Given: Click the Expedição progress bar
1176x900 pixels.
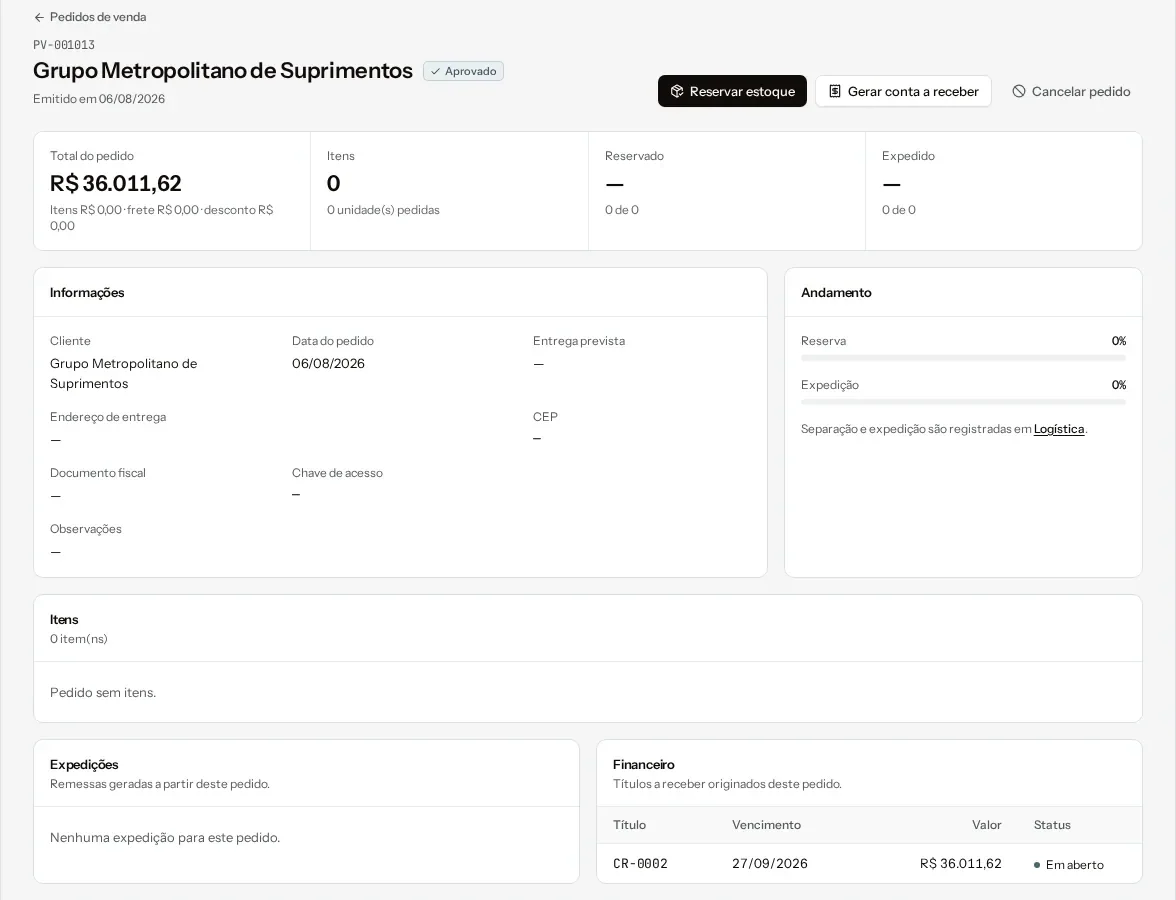Looking at the screenshot, I should coord(963,402).
